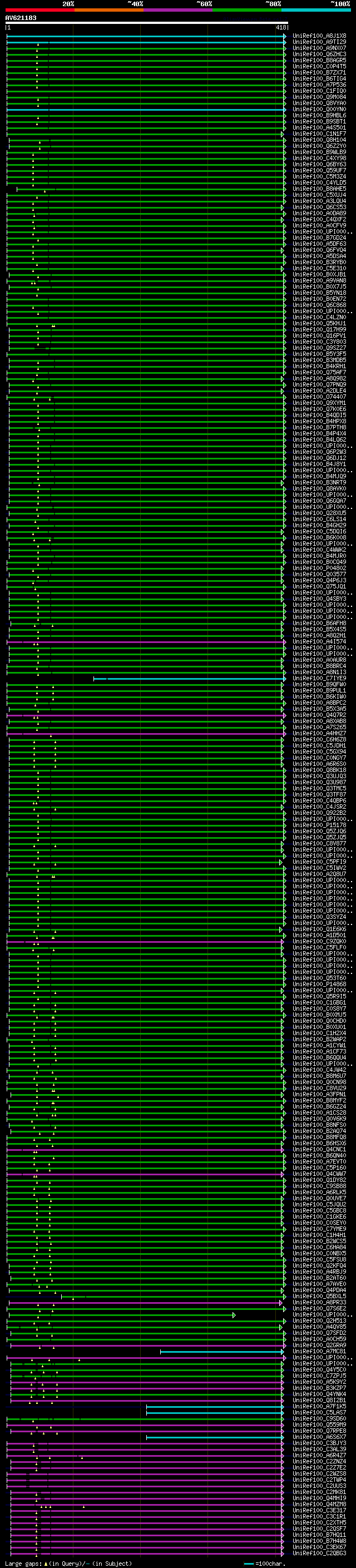Select hit label UniRef100_B8AHE5
This screenshot has height=1568, width=356.
pos(319,189)
